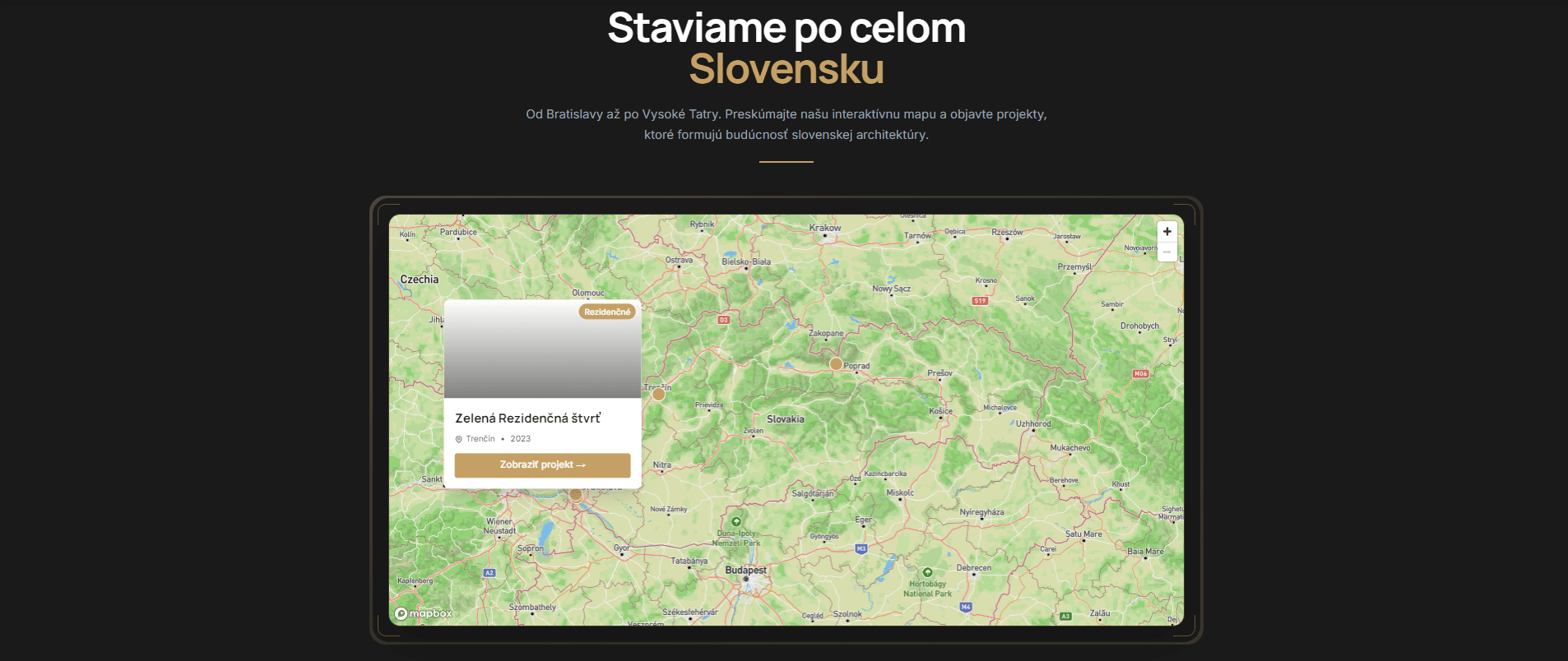Screen dimensions: 1568x661
Task: Click the Krakow city label
Action: tap(824, 228)
